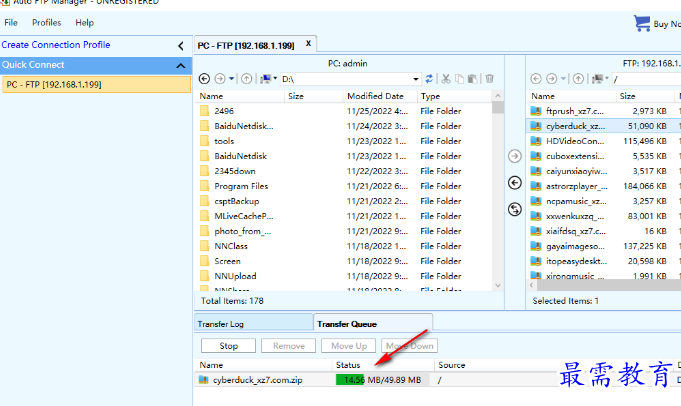Go up one folder in FTP pane

click(x=578, y=79)
